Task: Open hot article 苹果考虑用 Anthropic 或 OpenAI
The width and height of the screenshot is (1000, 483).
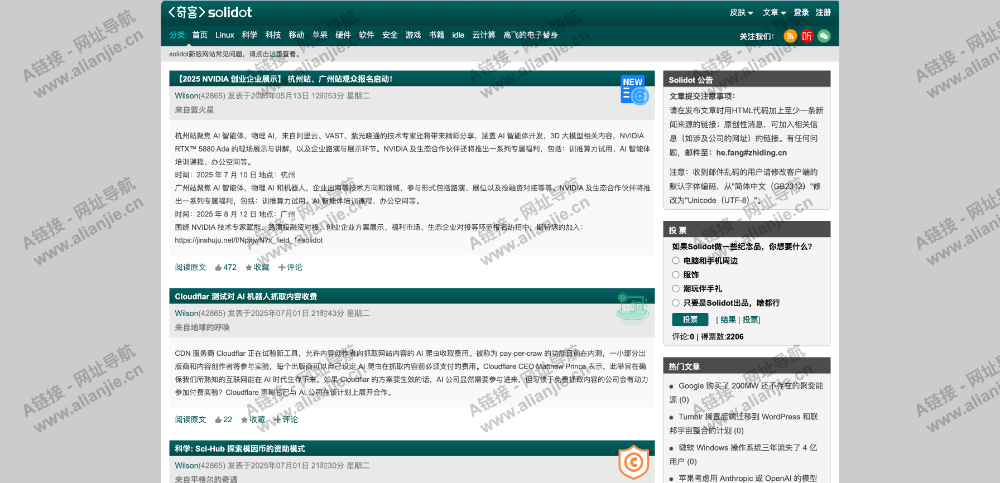Action: 747,478
